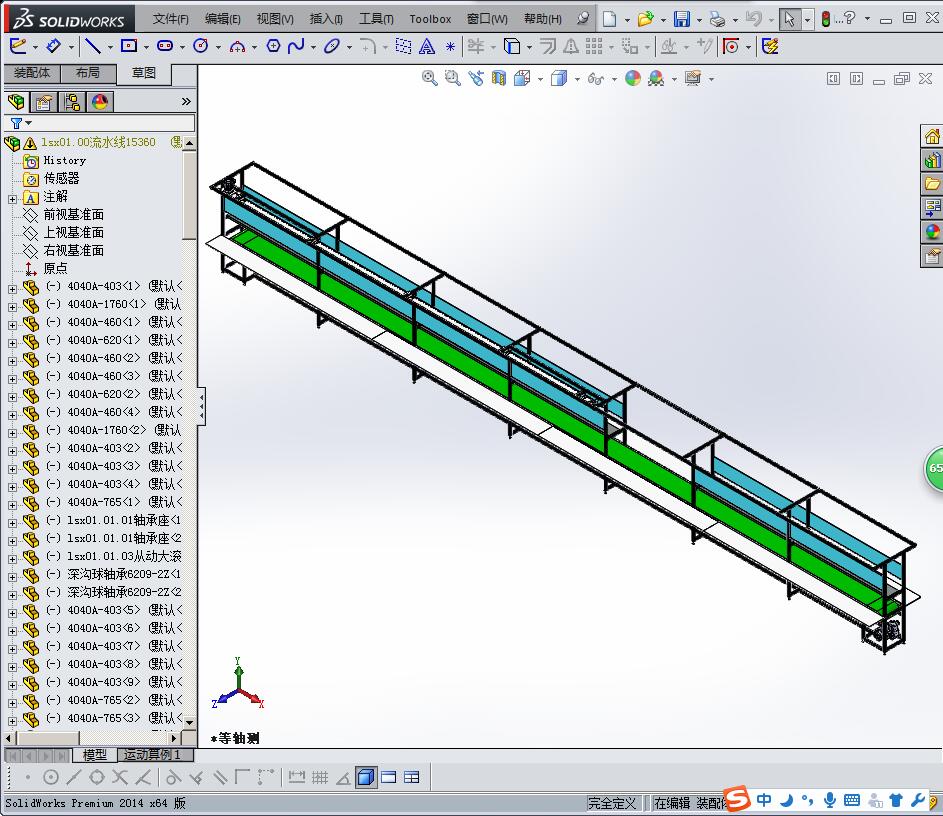Click the Section View icon
This screenshot has height=816, width=943.
[499, 78]
